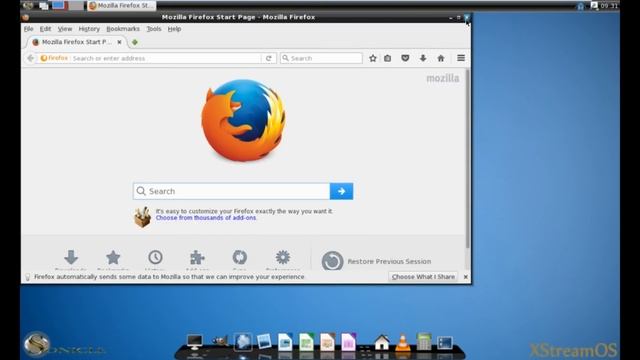Click Restore Previous Session
640x360 pixels.
click(376, 261)
